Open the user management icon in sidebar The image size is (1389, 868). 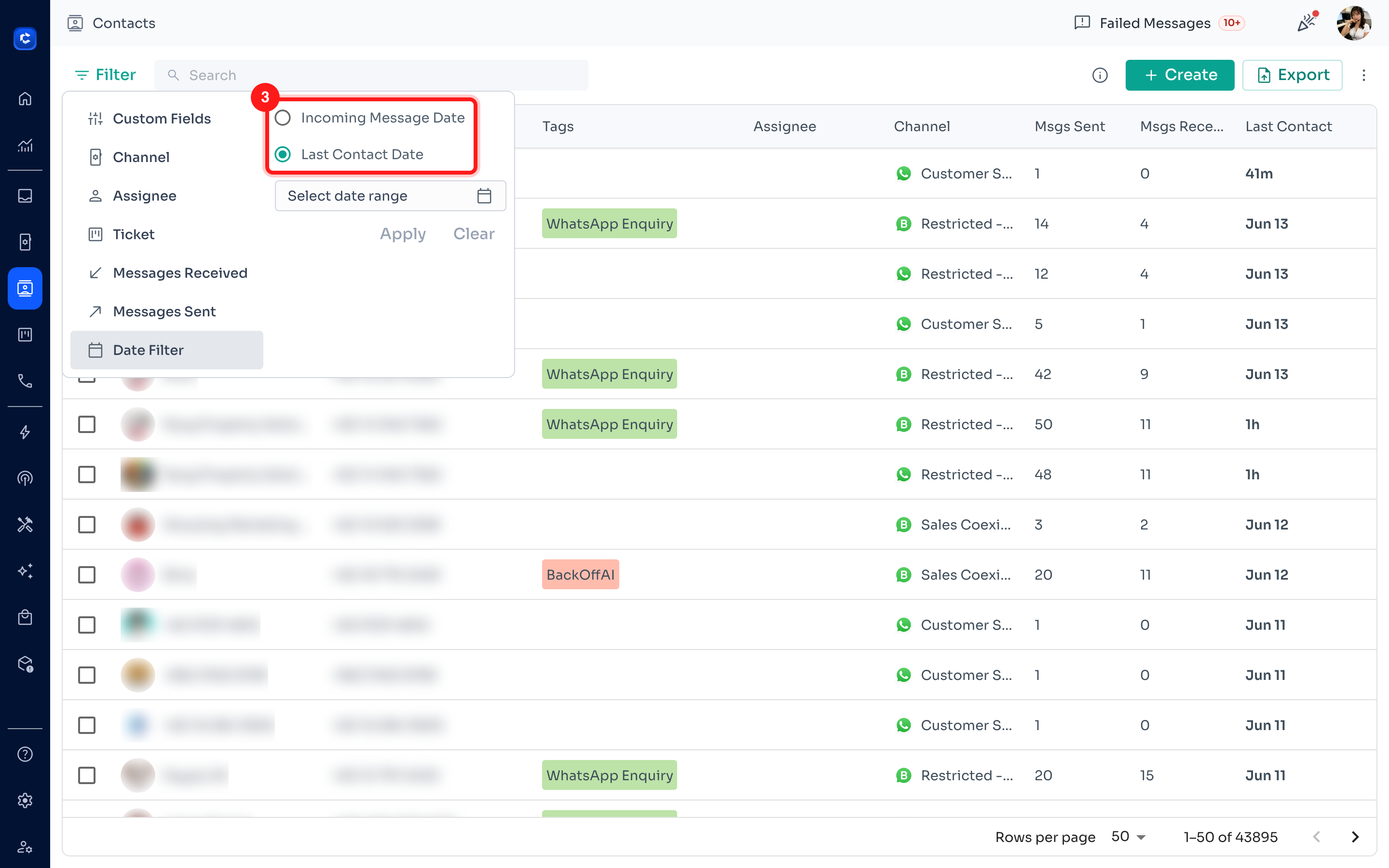click(25, 847)
